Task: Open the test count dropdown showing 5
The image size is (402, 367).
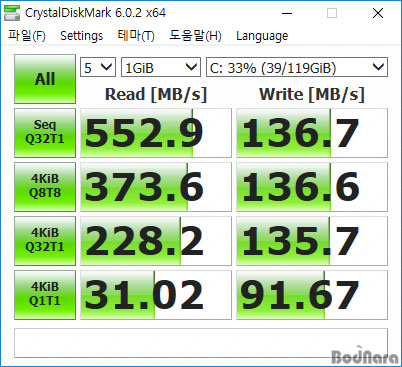Action: [98, 67]
